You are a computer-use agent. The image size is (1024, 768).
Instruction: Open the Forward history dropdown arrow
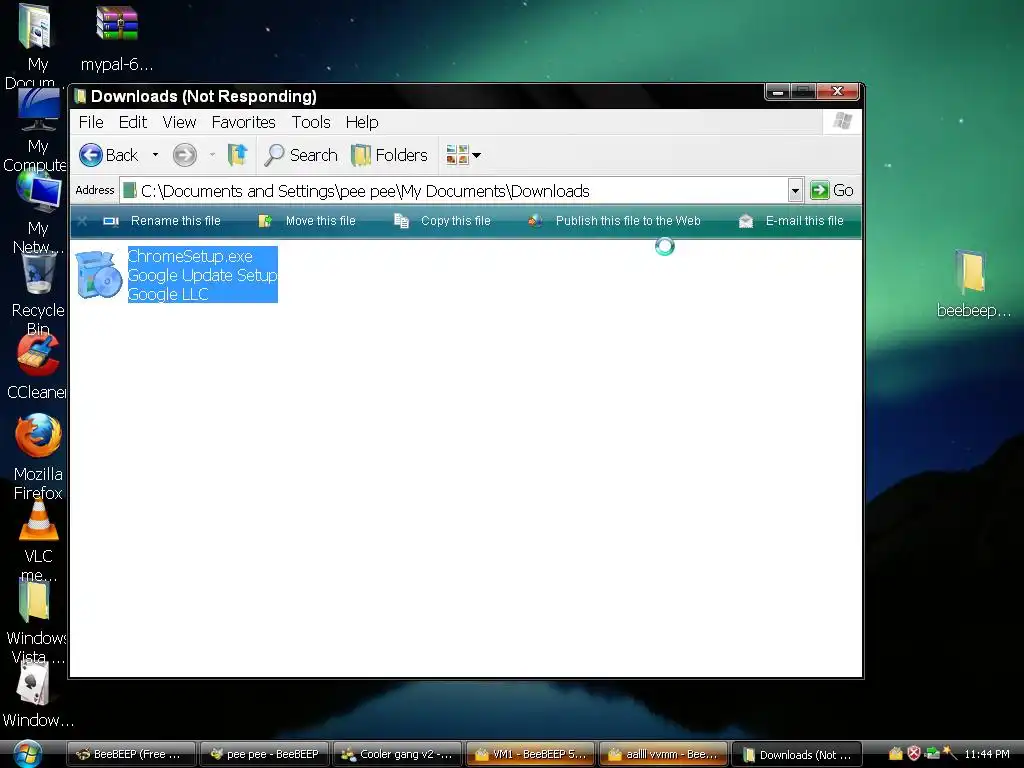[212, 155]
